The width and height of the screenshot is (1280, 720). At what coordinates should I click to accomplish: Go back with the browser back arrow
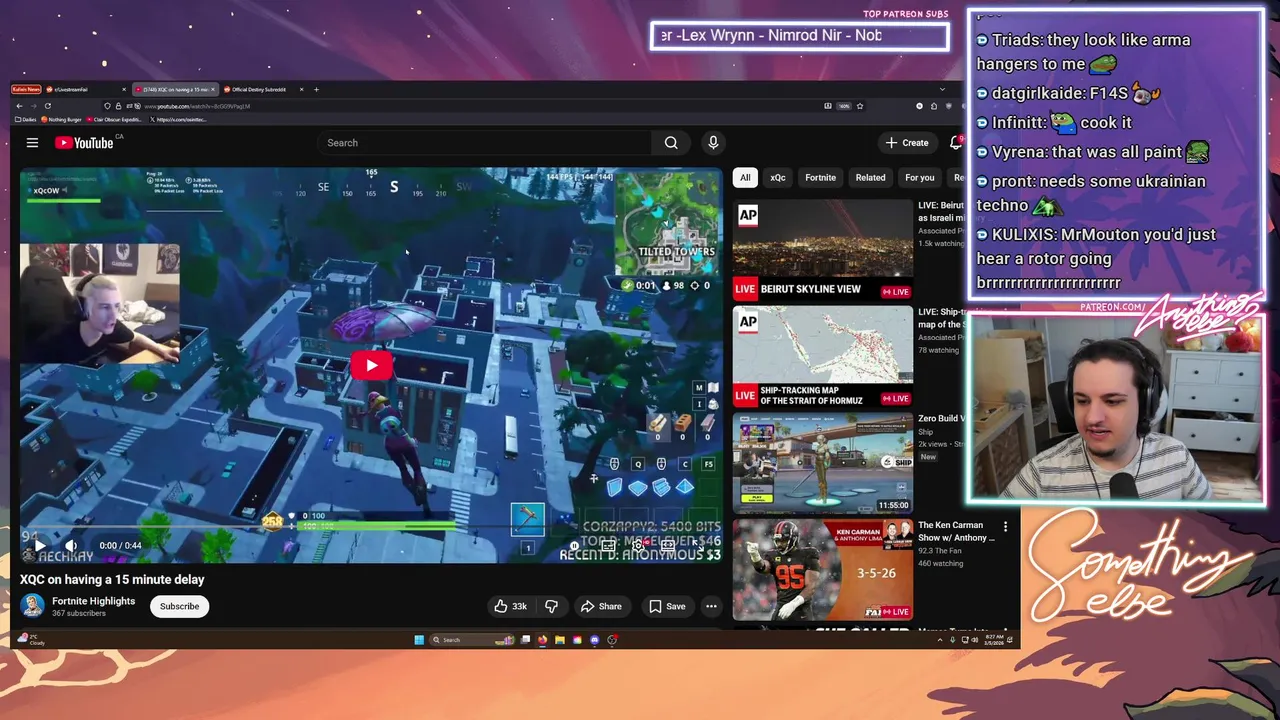[x=19, y=106]
